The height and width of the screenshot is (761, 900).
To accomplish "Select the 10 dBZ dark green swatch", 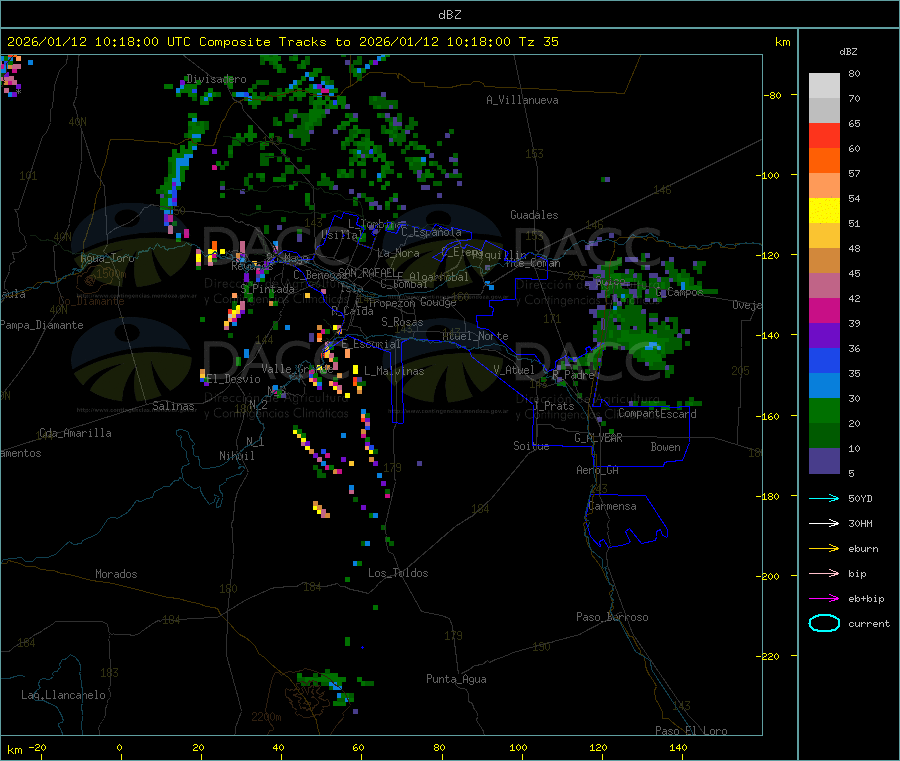I will [x=824, y=436].
